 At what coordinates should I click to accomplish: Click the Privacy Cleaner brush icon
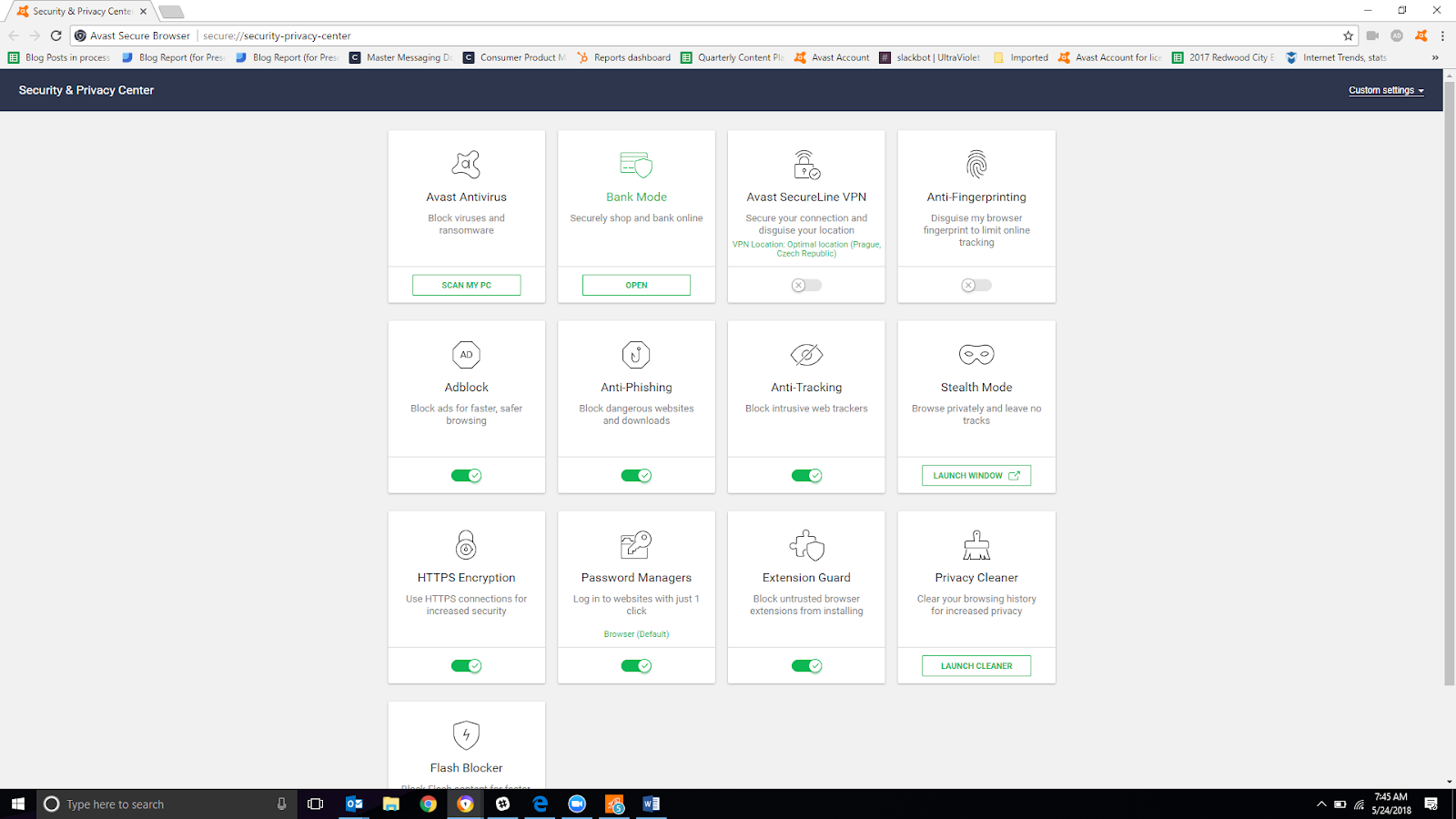[x=976, y=545]
